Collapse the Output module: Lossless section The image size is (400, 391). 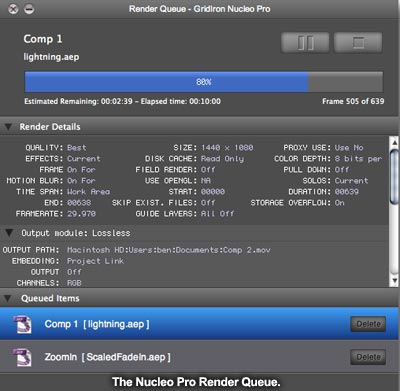[9, 233]
